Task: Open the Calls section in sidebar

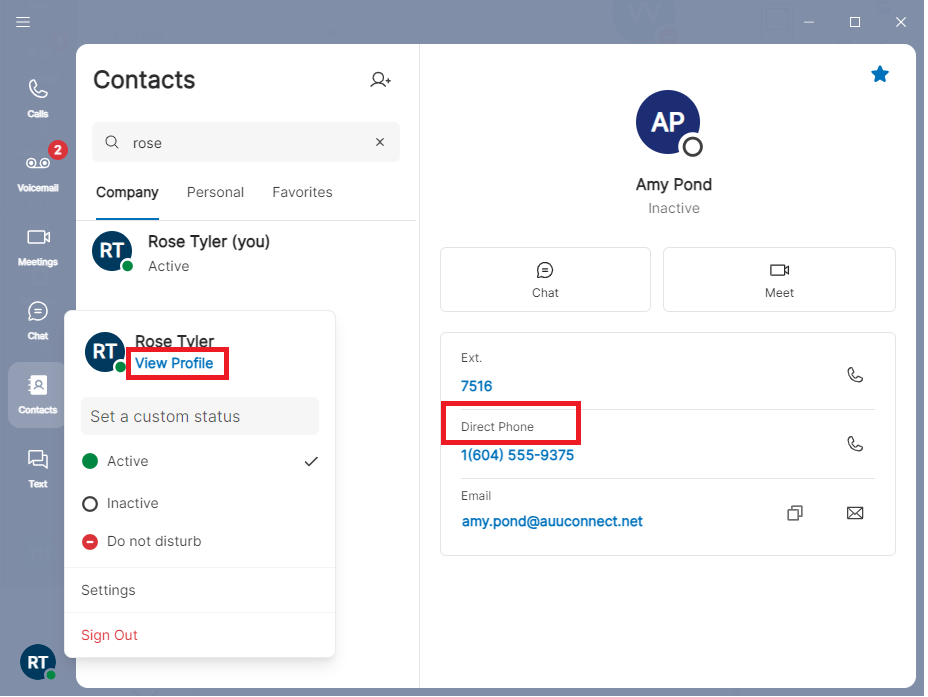Action: pos(38,98)
